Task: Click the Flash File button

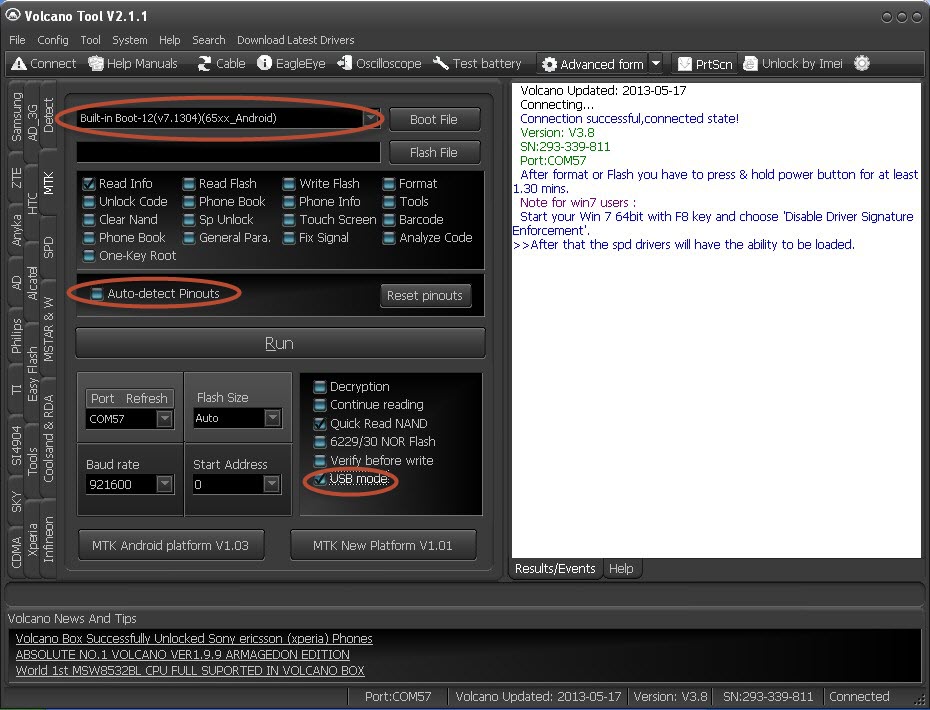Action: 434,153
